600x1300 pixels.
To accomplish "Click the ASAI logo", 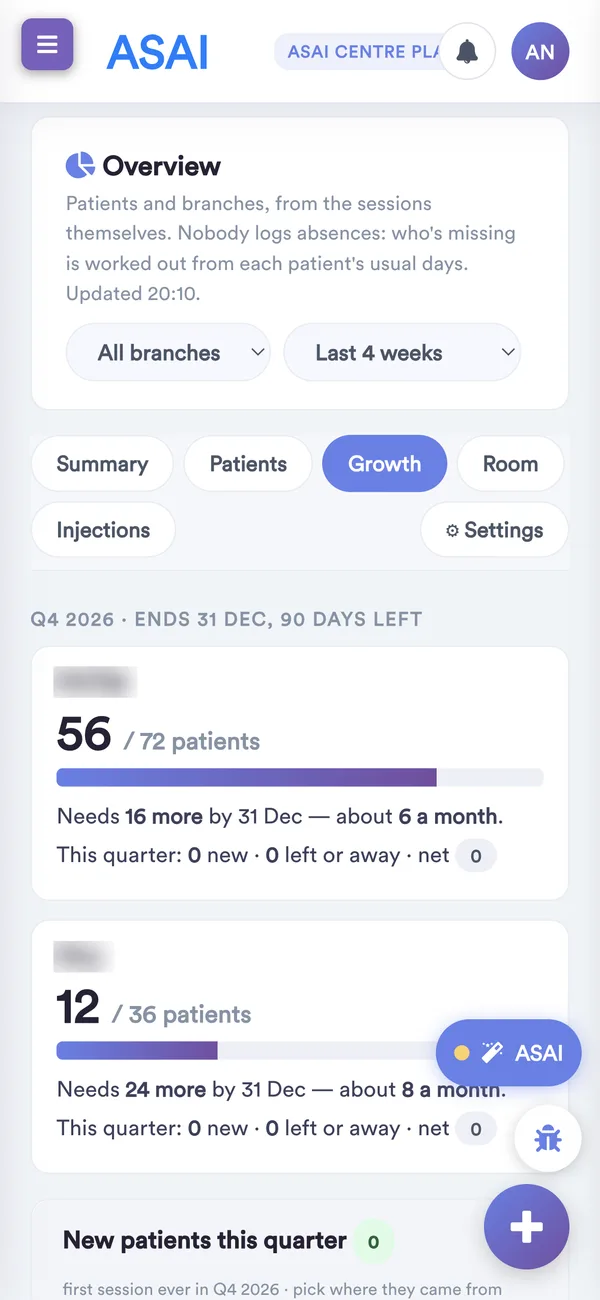I will pyautogui.click(x=157, y=52).
